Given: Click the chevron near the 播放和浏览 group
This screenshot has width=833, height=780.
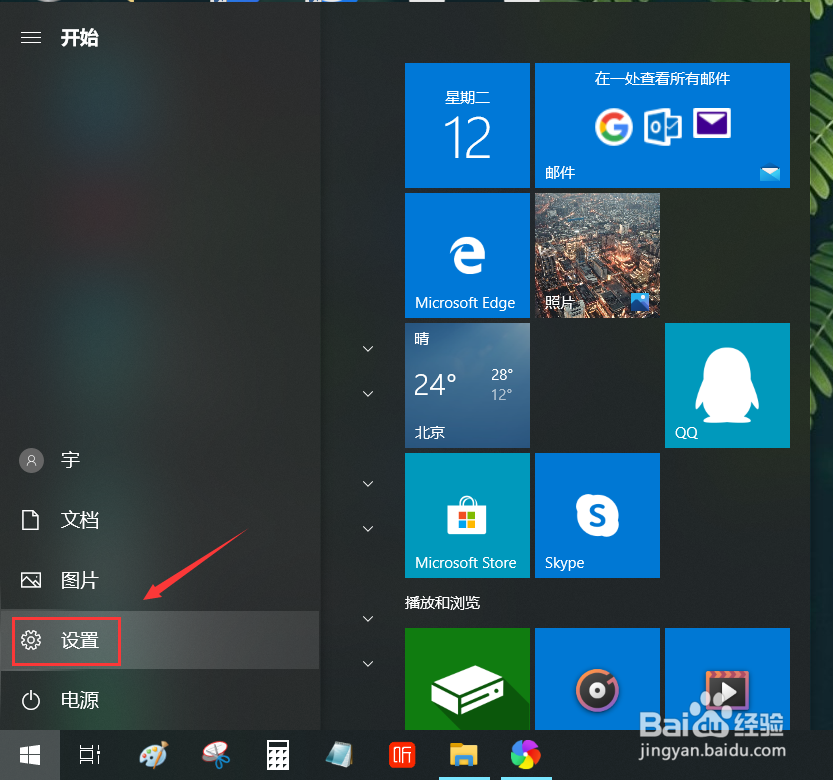Looking at the screenshot, I should pos(367,618).
